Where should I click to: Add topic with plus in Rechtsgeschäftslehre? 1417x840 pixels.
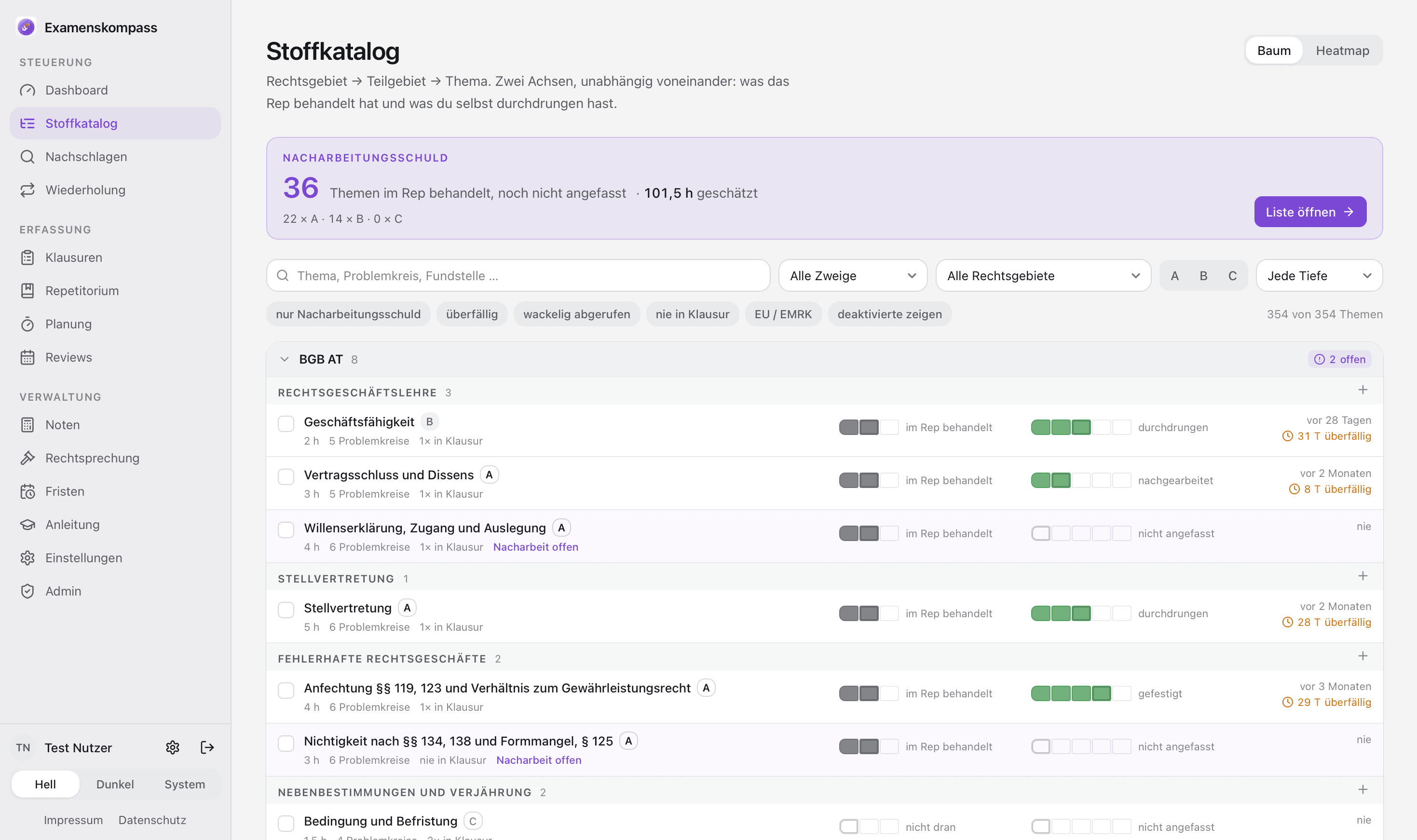(1362, 390)
